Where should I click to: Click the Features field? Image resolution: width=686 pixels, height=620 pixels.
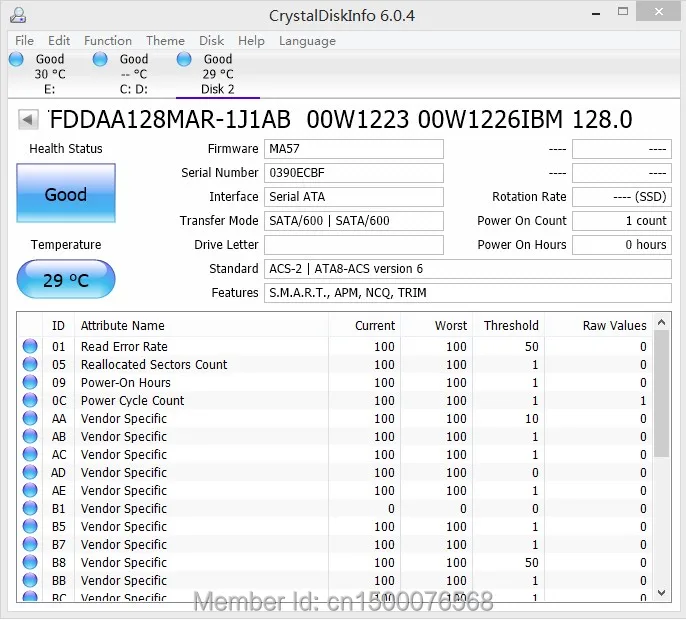[468, 293]
